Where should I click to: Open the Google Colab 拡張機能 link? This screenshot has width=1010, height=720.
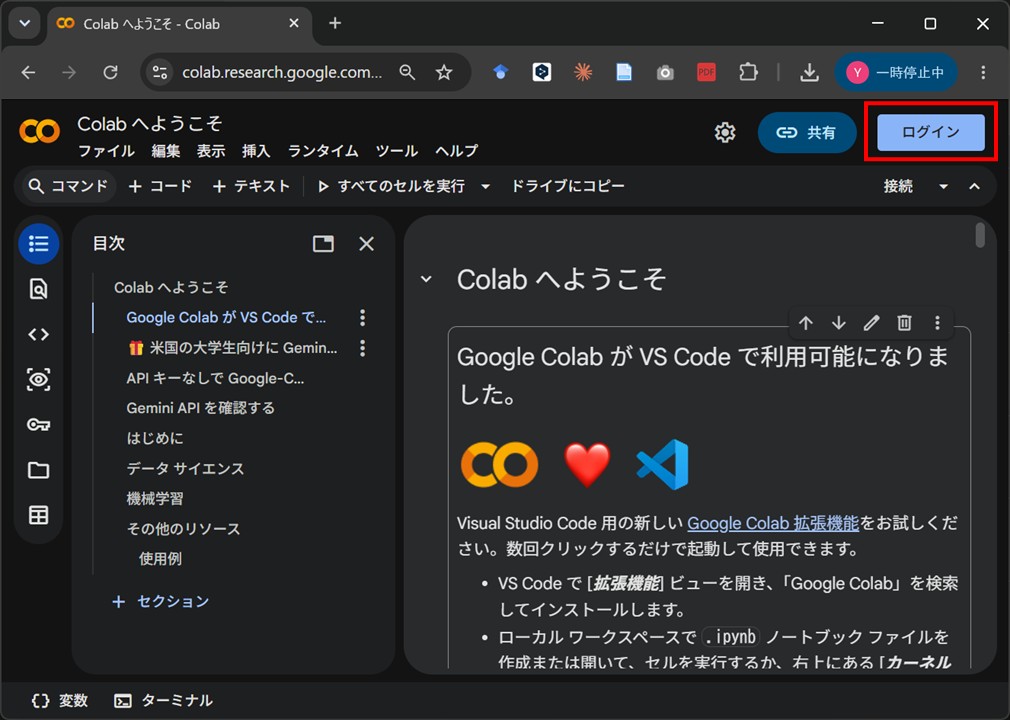tap(773, 523)
